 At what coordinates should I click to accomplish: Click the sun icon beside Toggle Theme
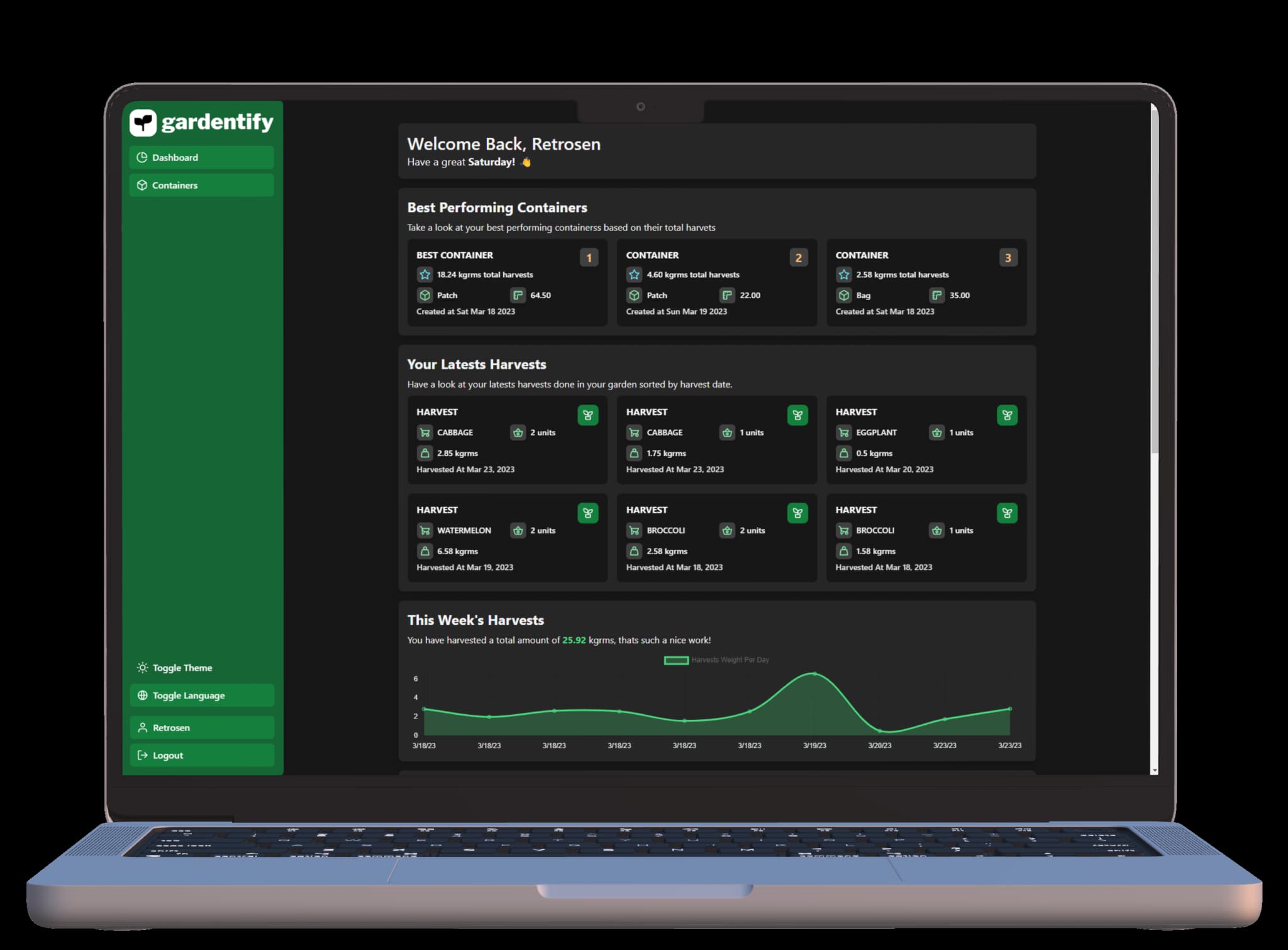143,668
